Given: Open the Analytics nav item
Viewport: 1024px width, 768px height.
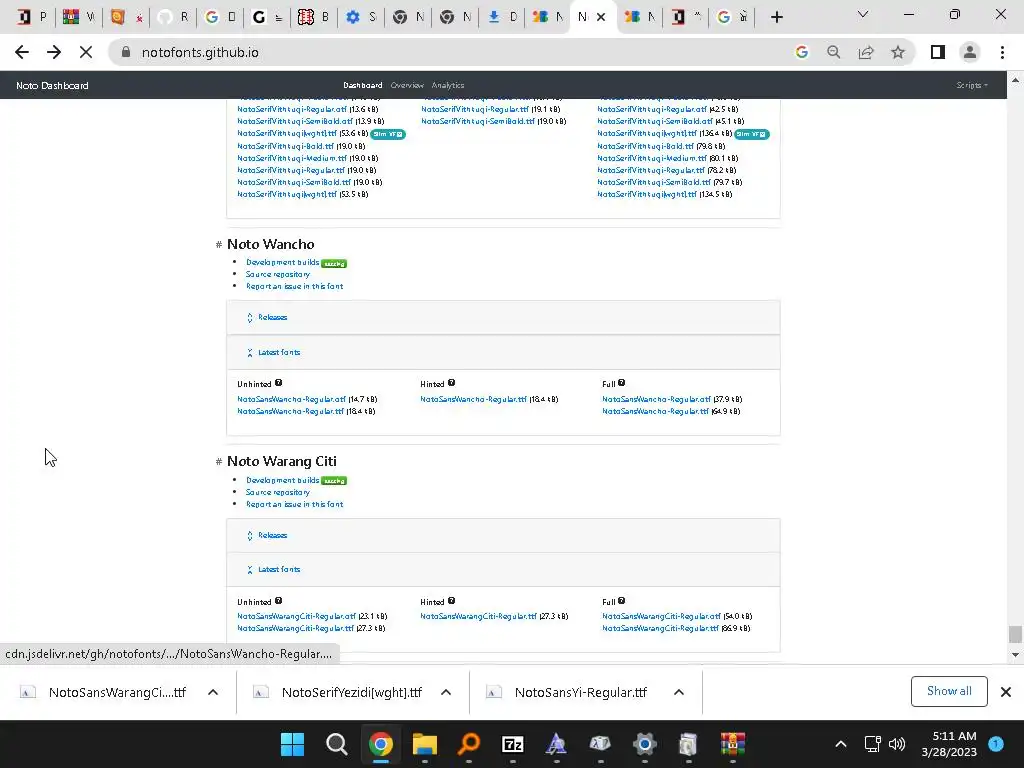Looking at the screenshot, I should (448, 86).
